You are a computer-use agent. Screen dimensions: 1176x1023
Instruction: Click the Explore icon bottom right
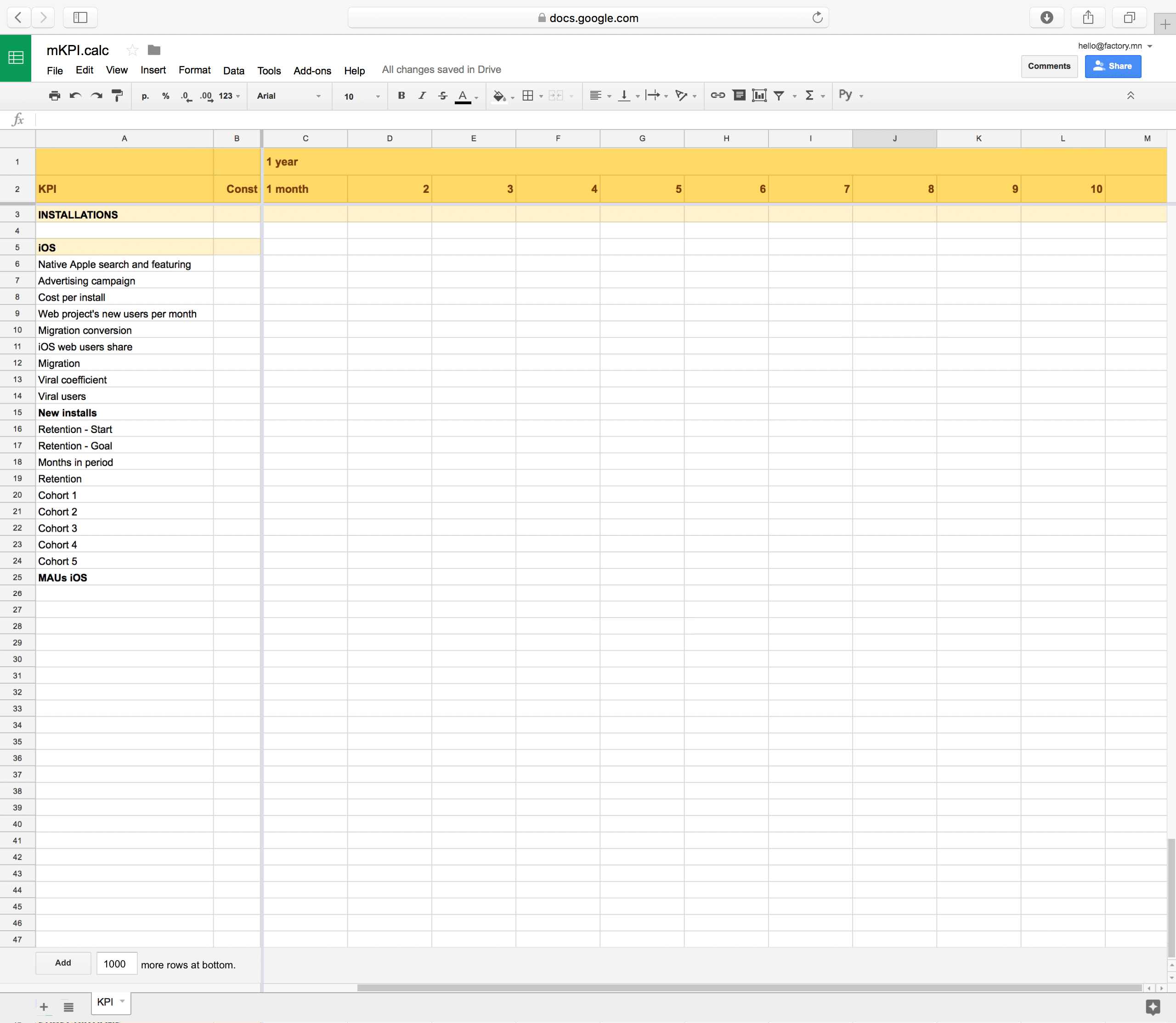(1153, 1007)
